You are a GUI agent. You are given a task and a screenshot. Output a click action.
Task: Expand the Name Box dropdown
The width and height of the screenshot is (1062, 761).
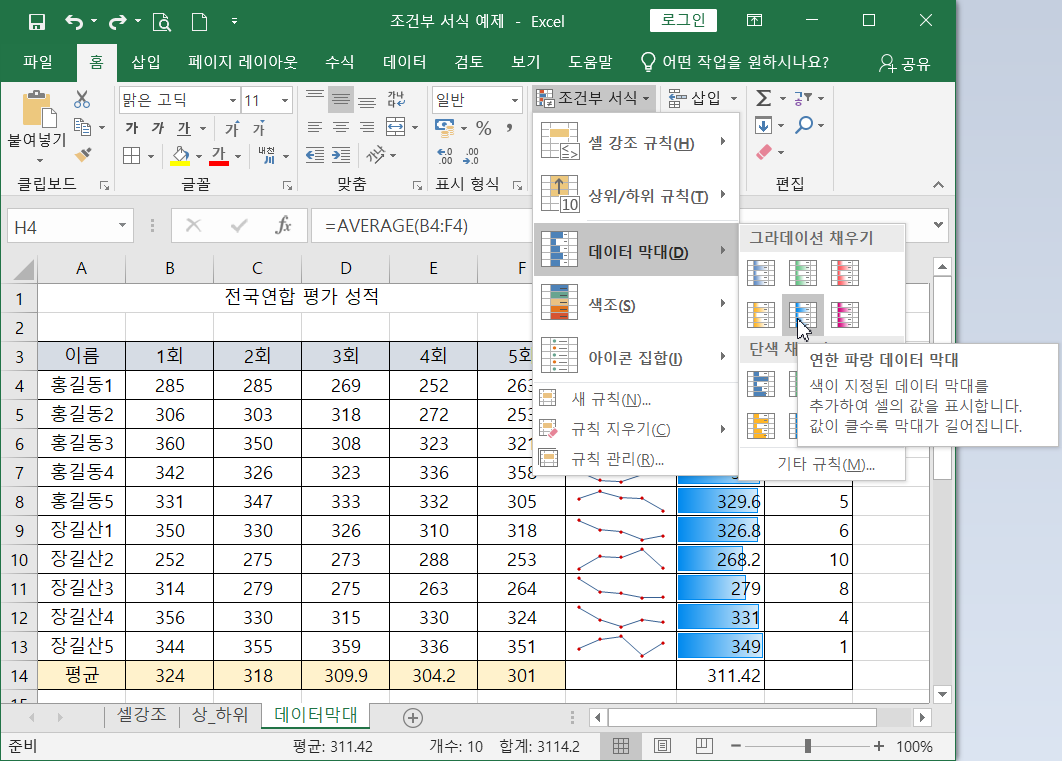(122, 225)
